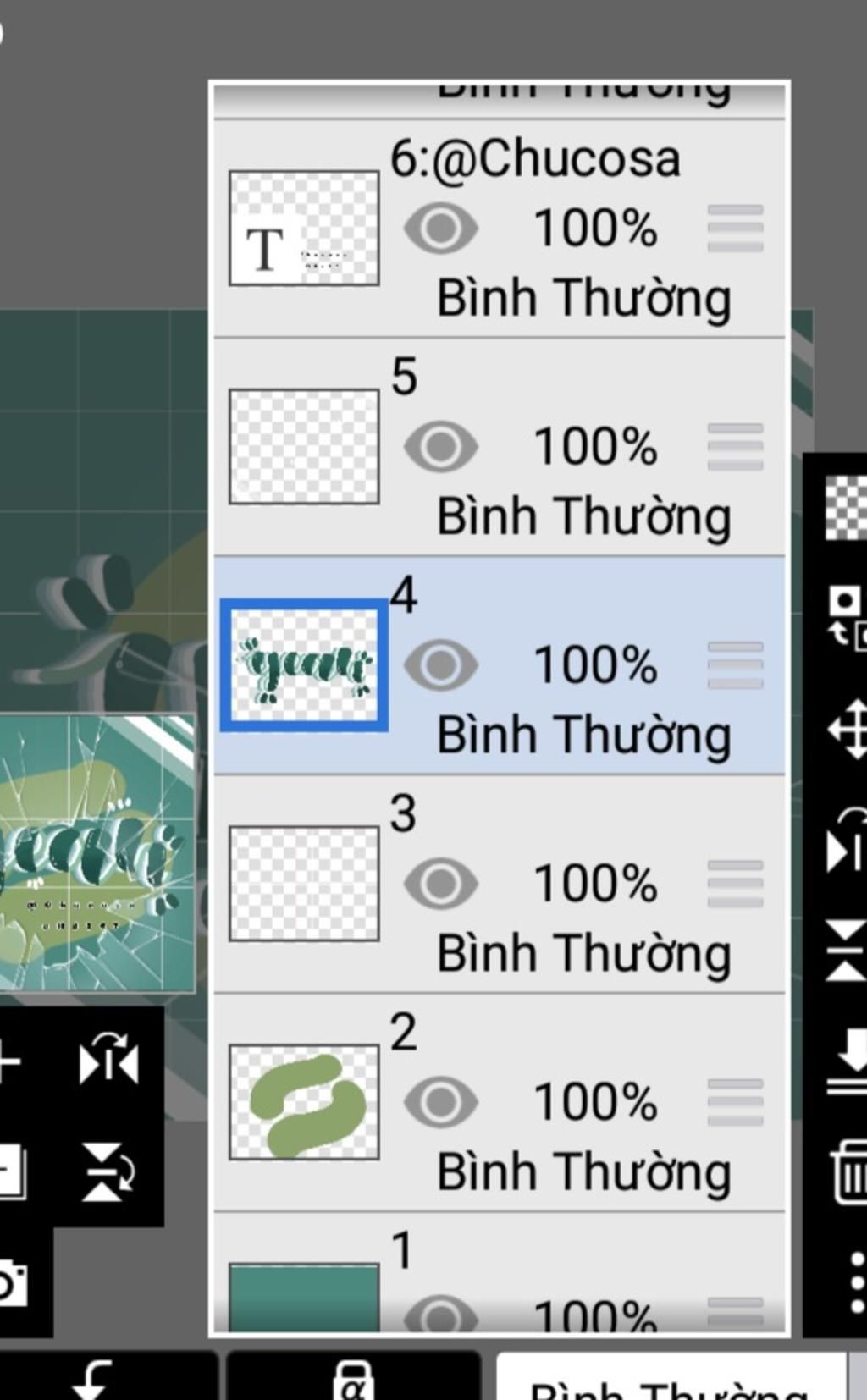
Task: Select the green swirl layer 2 thumbnail
Action: click(304, 1102)
